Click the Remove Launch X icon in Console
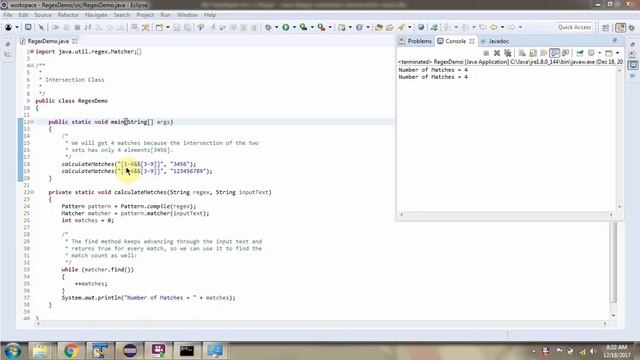The width and height of the screenshot is (640, 360). (x=497, y=53)
